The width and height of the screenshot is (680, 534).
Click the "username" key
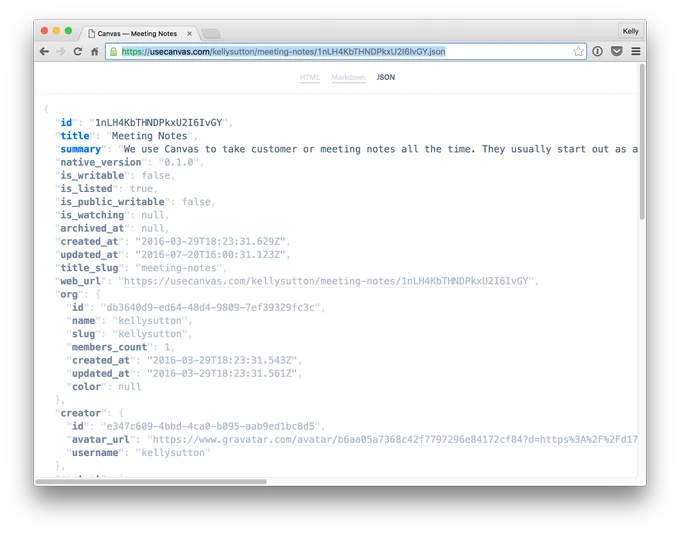[x=95, y=453]
